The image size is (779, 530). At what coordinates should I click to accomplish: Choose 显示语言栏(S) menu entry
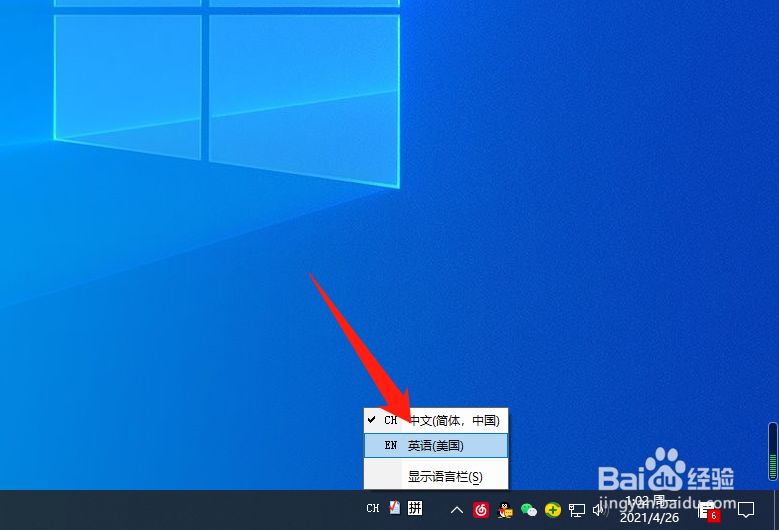[436, 477]
